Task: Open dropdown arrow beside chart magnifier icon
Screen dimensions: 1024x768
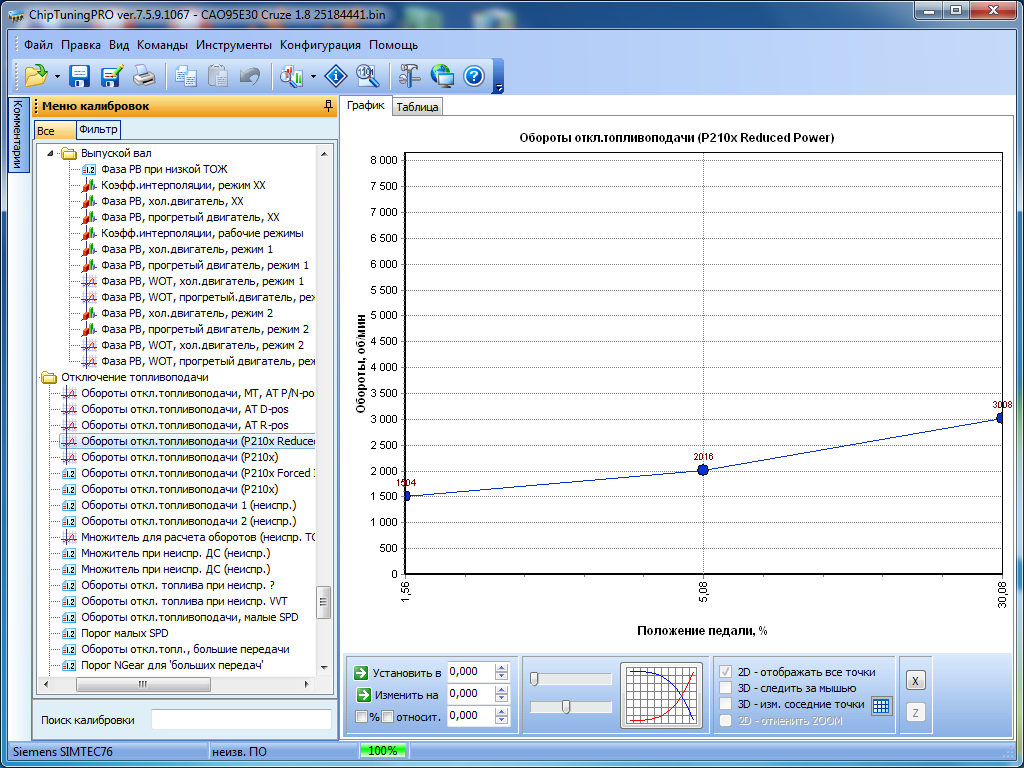Action: click(314, 76)
